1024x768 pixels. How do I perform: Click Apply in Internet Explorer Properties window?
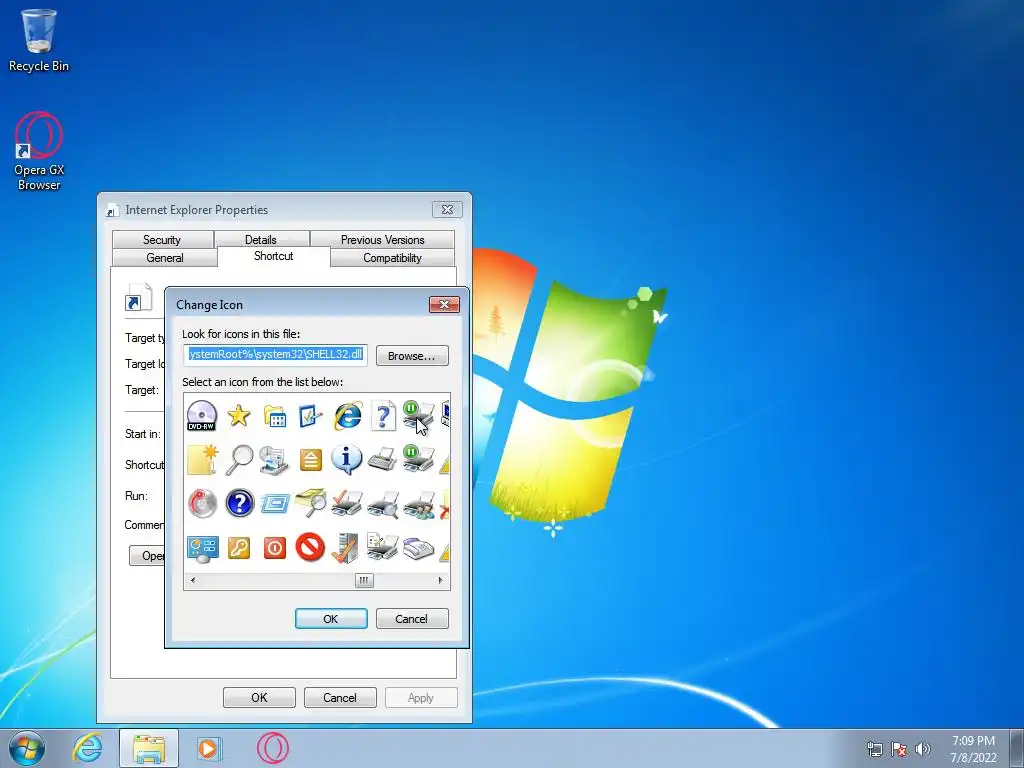click(x=421, y=697)
